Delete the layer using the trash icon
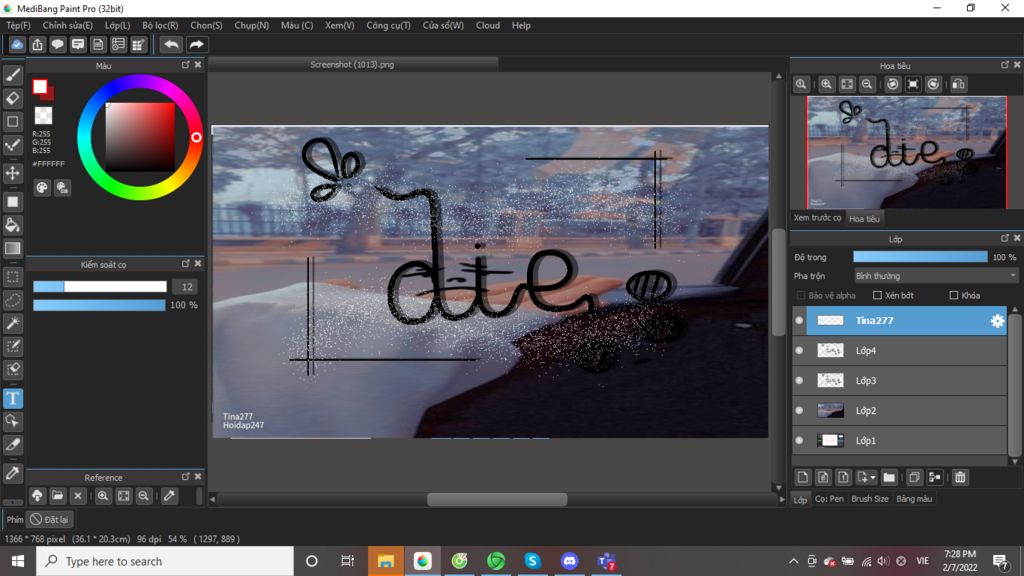The height and width of the screenshot is (576, 1024). (960, 477)
